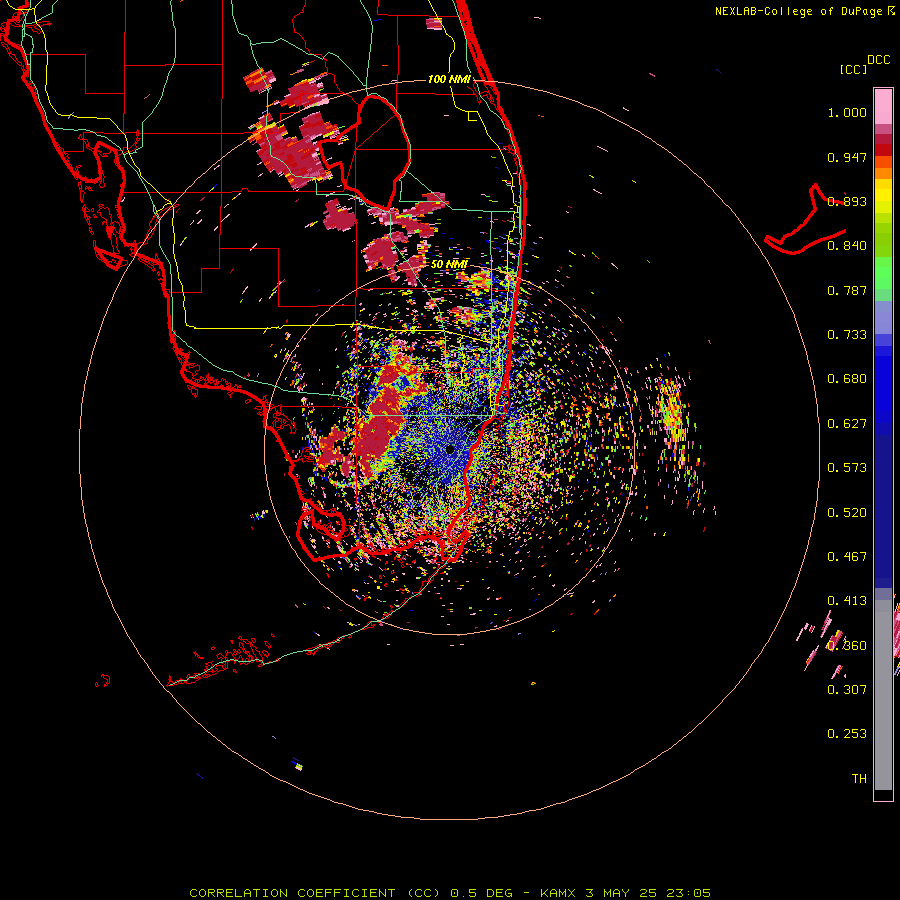
Task: Select the 1.000 value on the scale
Action: pyautogui.click(x=847, y=112)
